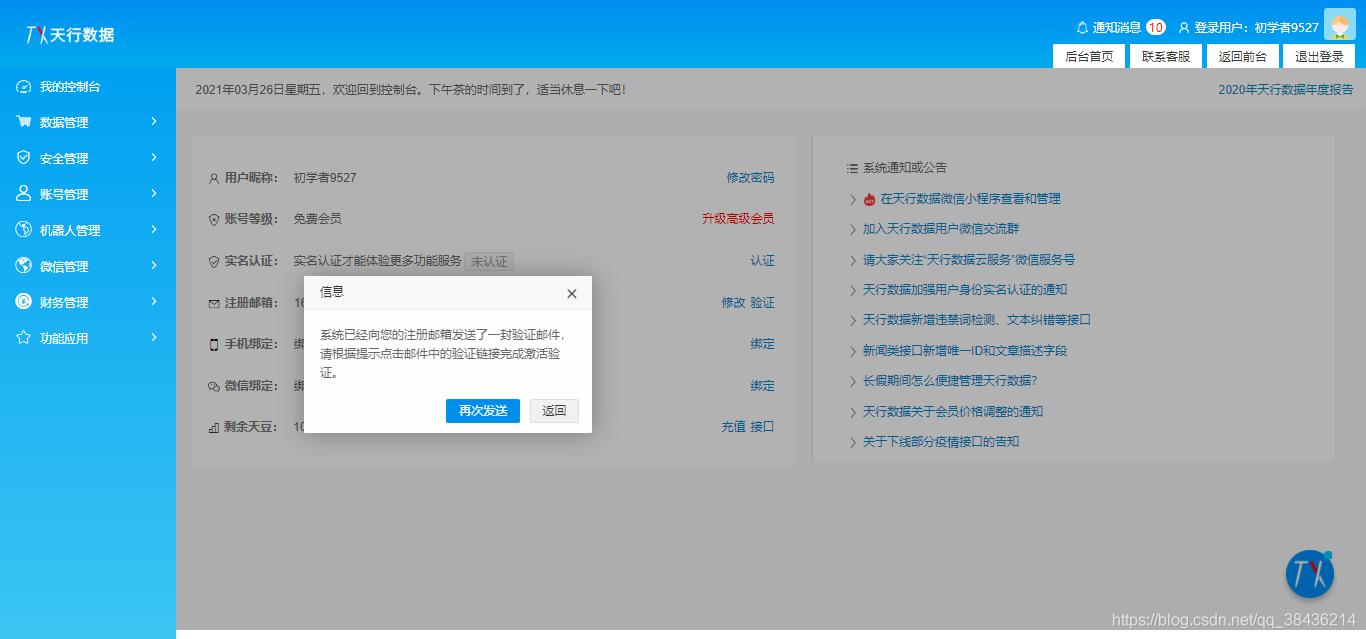Screen dimensions: 1366x639
Task: Click 认证 link in 实名认证 row
Action: 763,261
